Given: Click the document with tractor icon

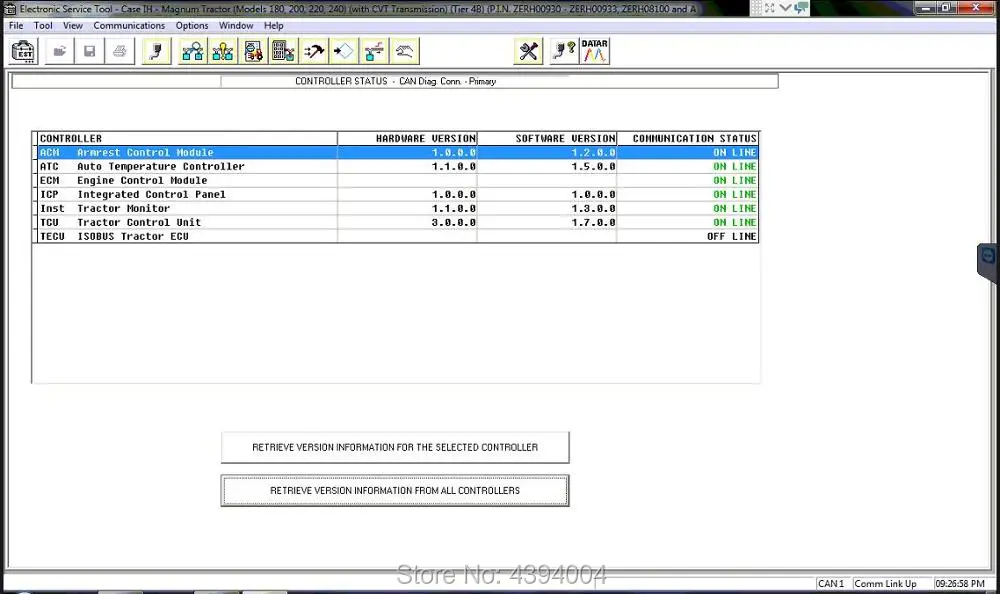Looking at the screenshot, I should [253, 52].
